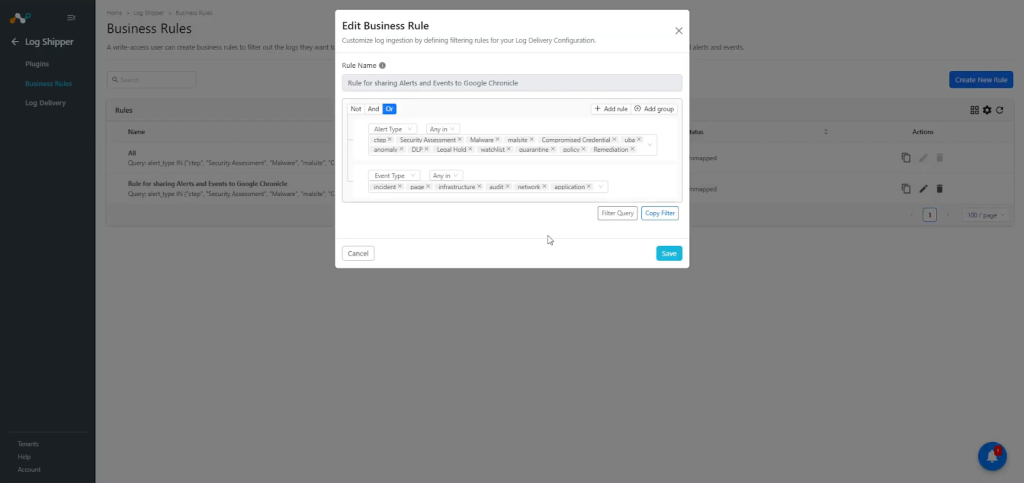Close the Edit Business Rule dialog
This screenshot has height=483, width=1024.
click(679, 31)
